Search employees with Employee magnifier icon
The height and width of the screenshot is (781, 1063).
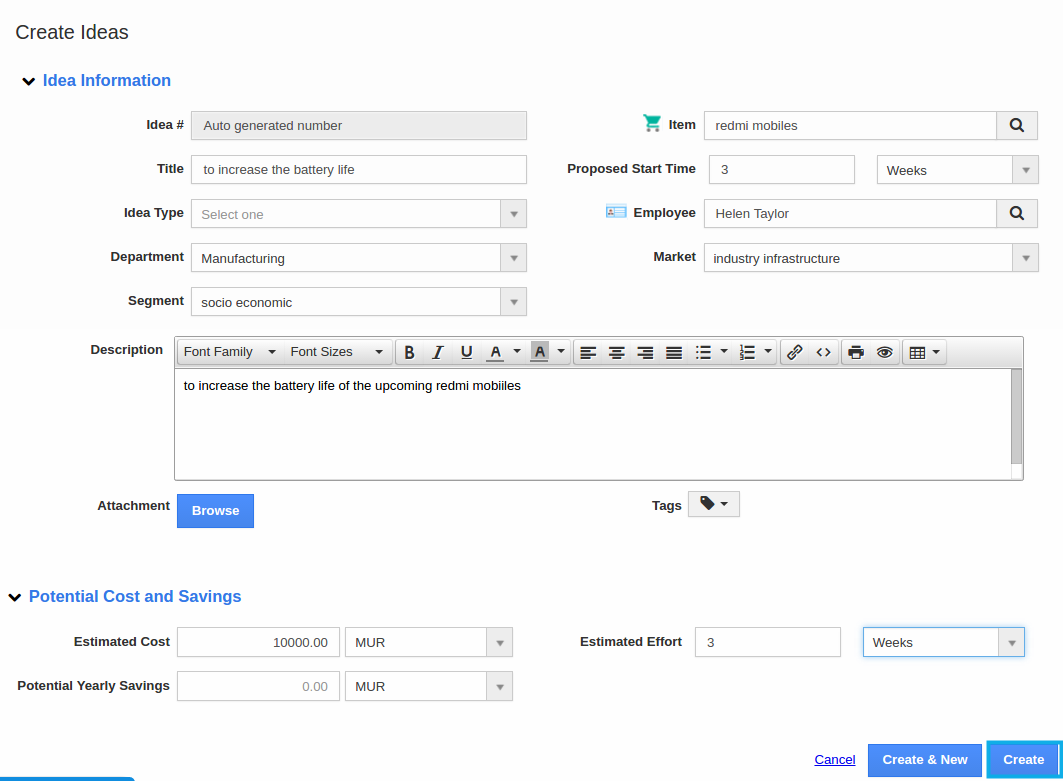[1017, 214]
